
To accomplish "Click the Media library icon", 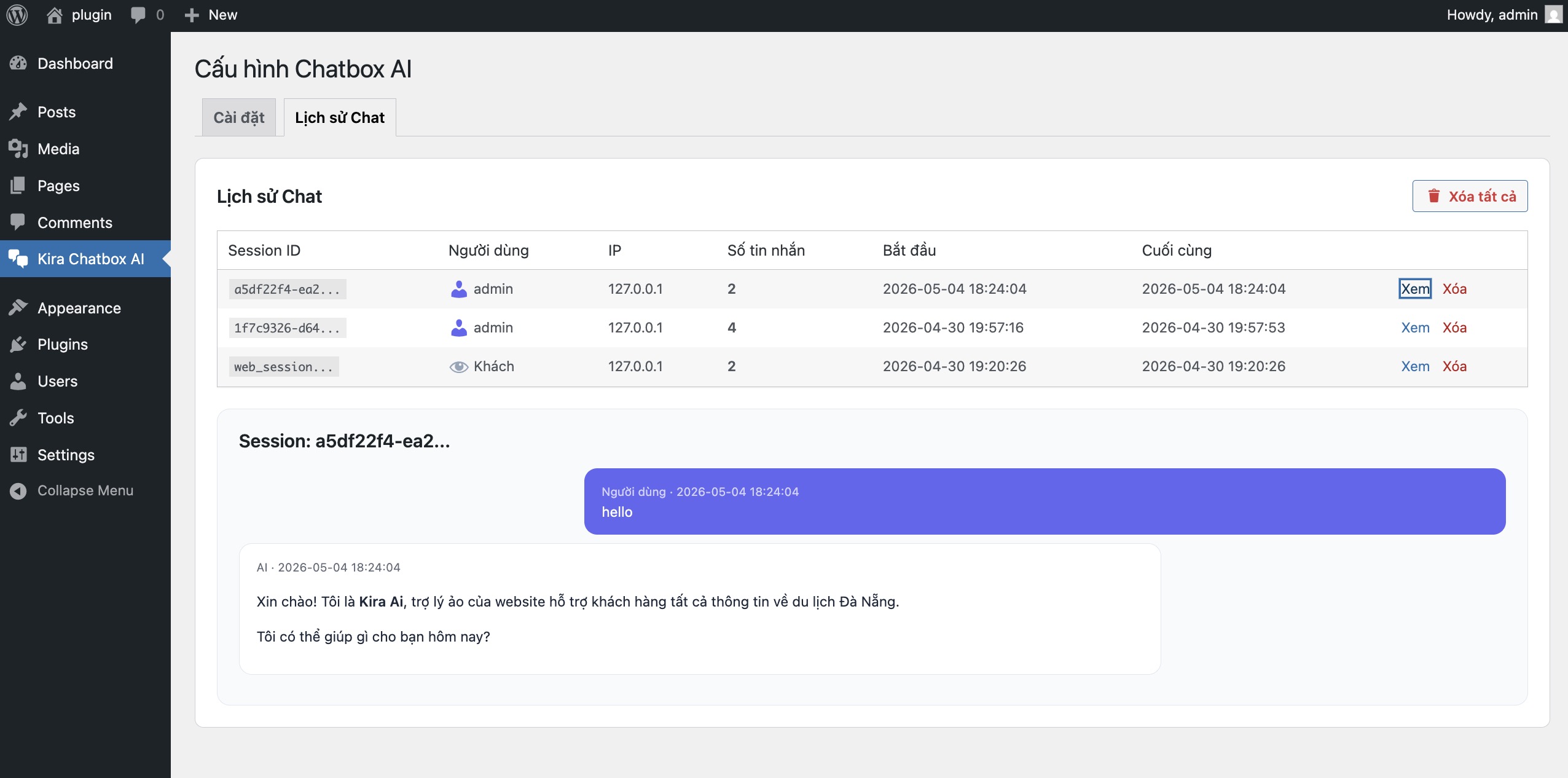I will pyautogui.click(x=18, y=149).
